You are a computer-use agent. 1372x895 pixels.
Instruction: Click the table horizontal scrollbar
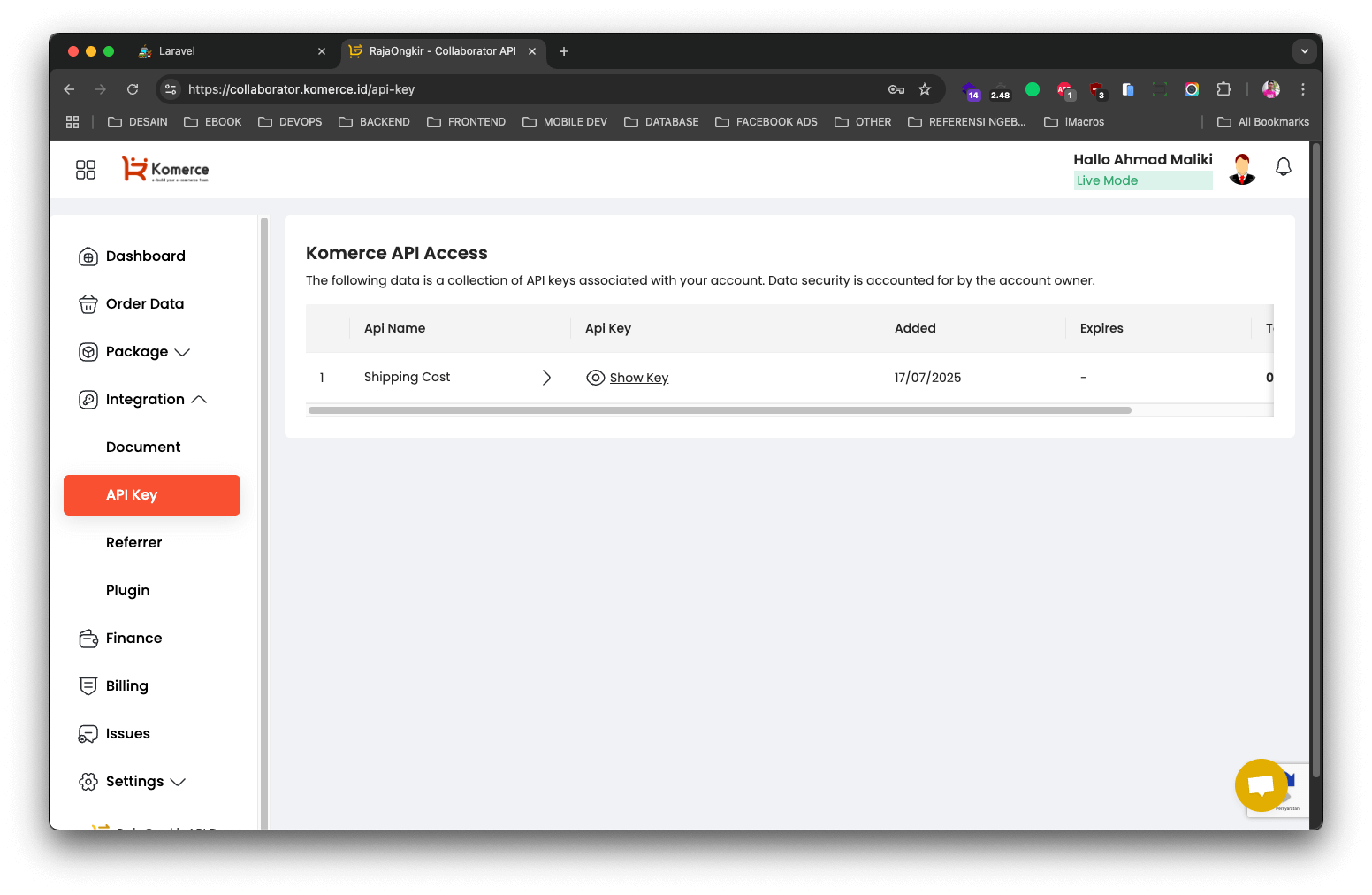[720, 410]
